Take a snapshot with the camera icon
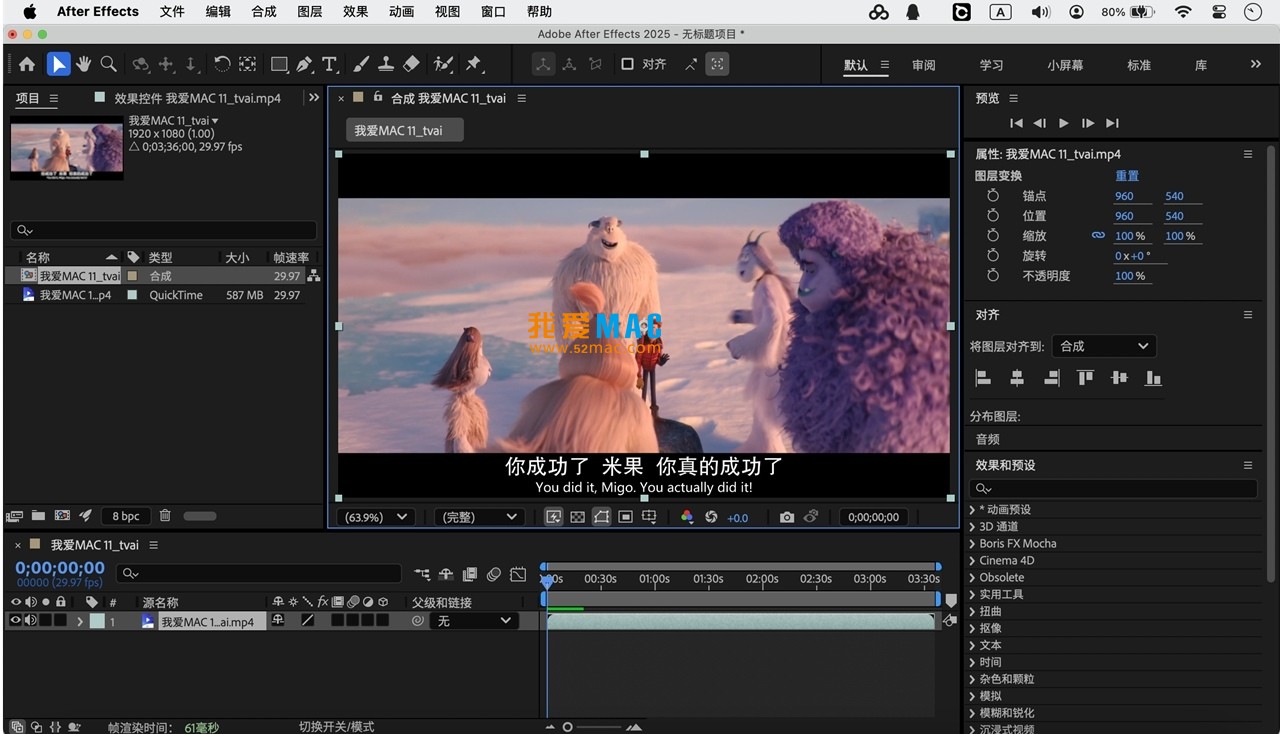Image resolution: width=1280 pixels, height=734 pixels. tap(787, 517)
